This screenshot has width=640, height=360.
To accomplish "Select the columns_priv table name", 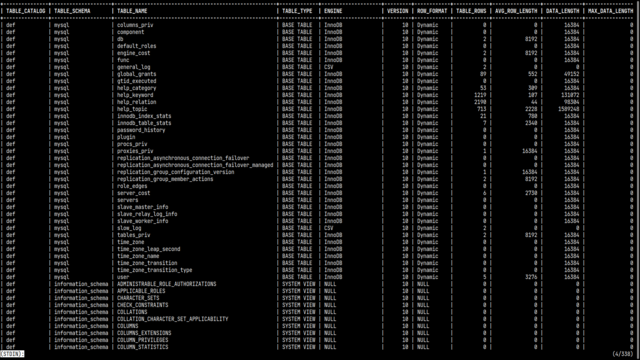I will pyautogui.click(x=135, y=25).
